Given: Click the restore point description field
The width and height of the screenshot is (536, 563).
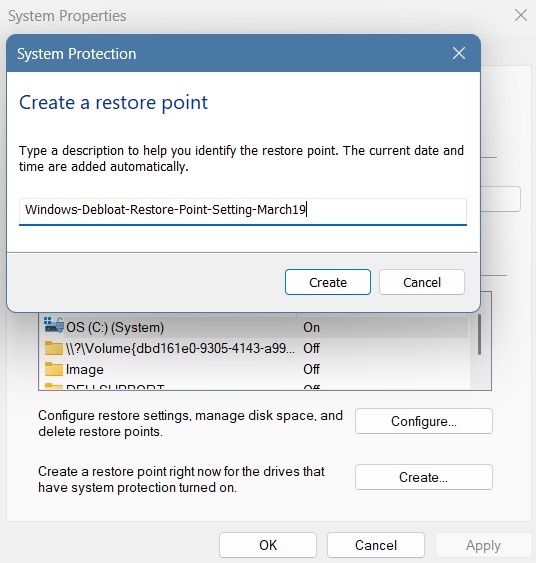Looking at the screenshot, I should (x=243, y=211).
